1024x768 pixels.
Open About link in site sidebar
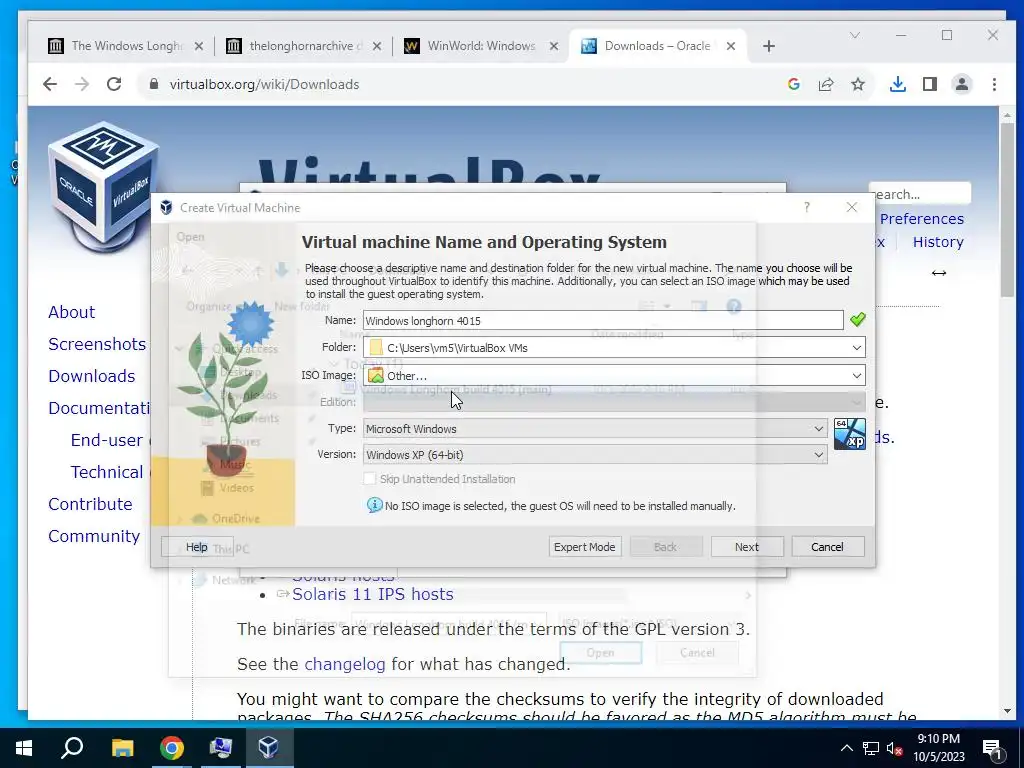coord(71,312)
